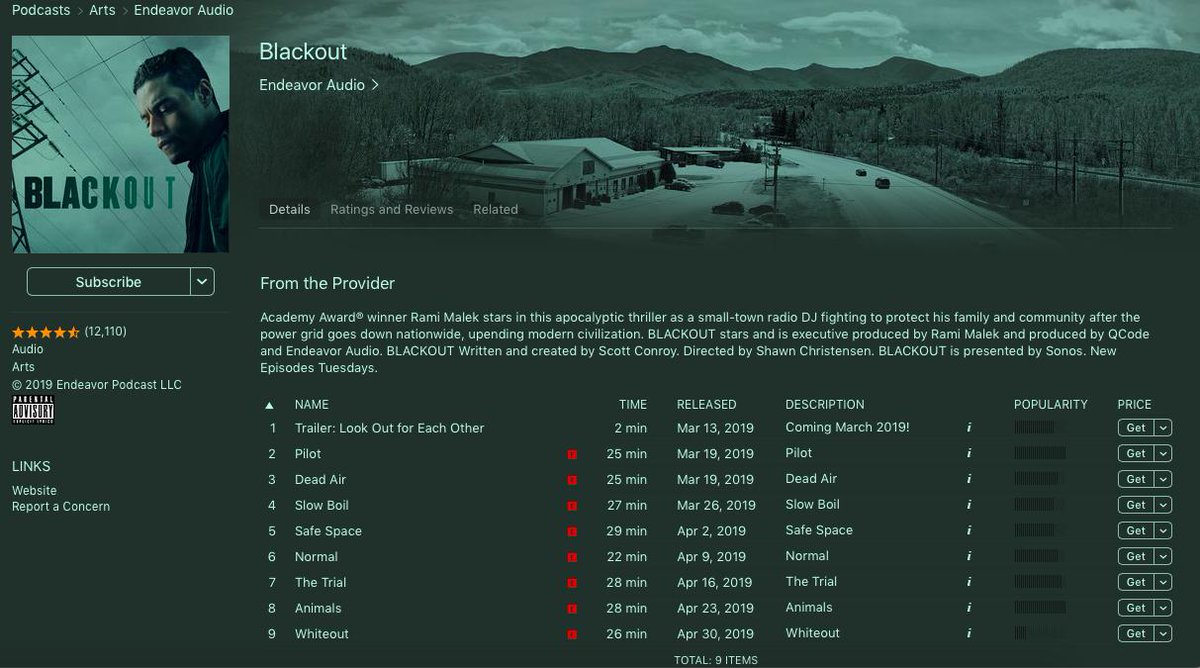Open info icon for Trailer episode
This screenshot has width=1200, height=668.
point(968,428)
